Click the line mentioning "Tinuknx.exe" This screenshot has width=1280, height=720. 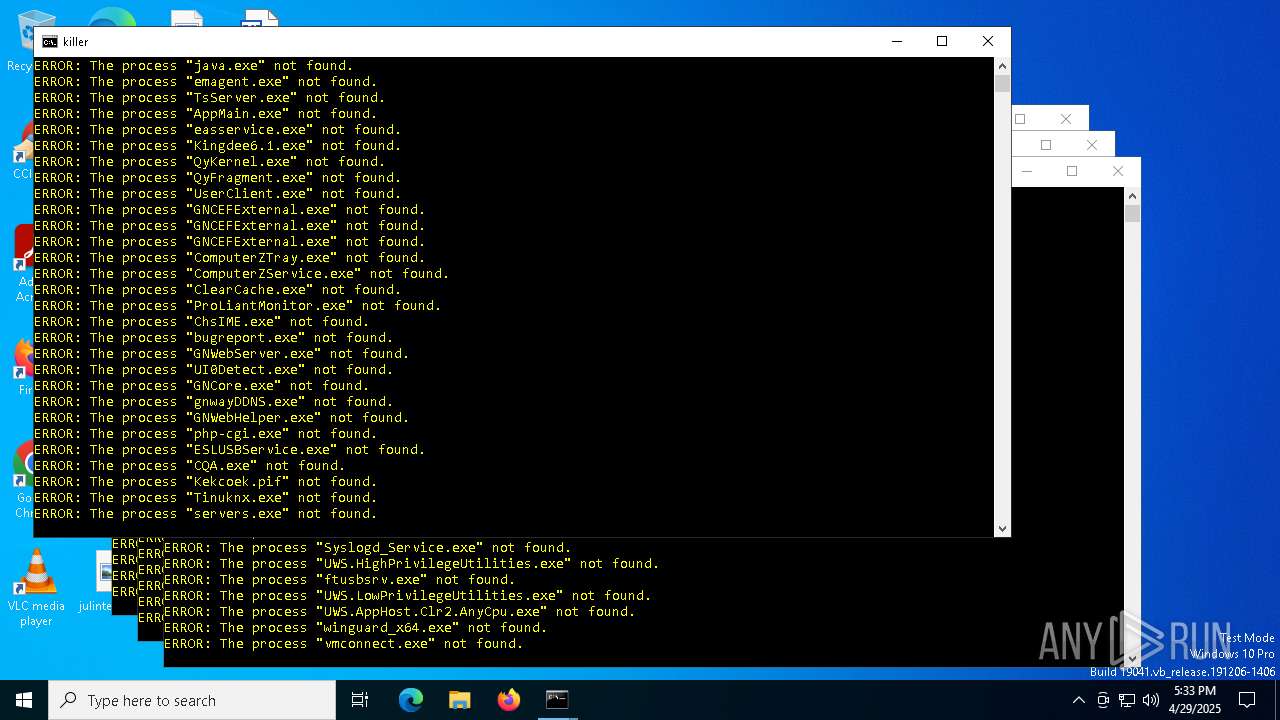[x=206, y=498]
